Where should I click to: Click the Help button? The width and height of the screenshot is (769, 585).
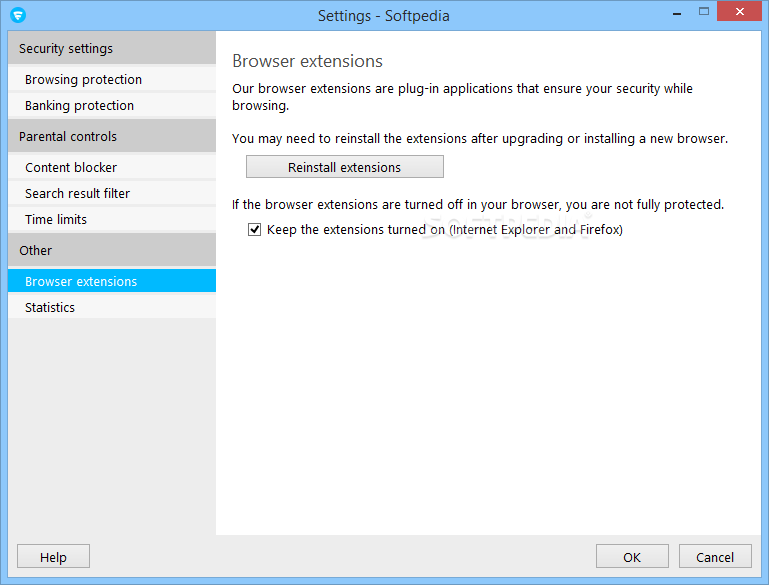tap(53, 556)
